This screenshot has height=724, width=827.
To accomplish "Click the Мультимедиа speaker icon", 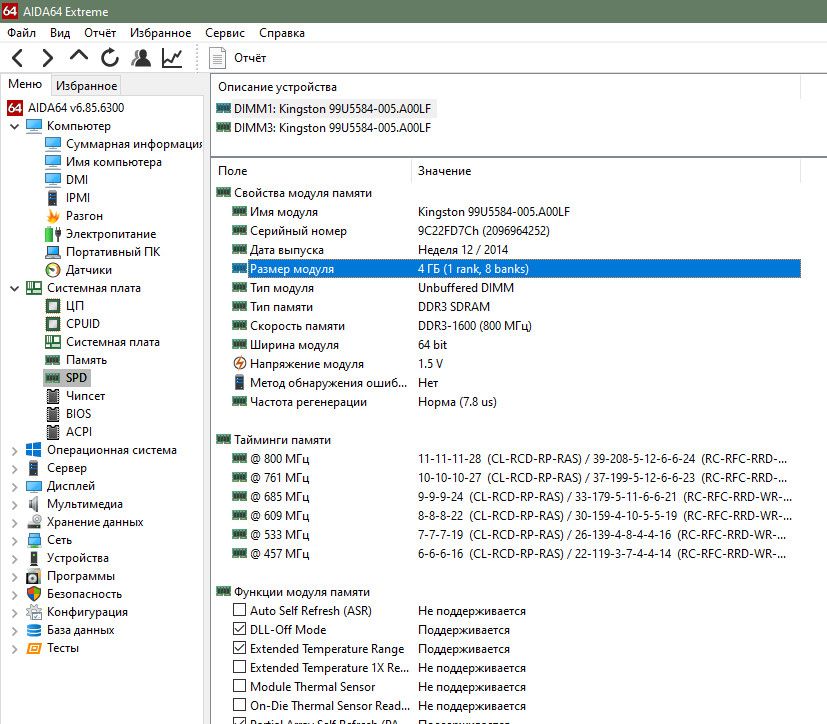I will pos(34,504).
